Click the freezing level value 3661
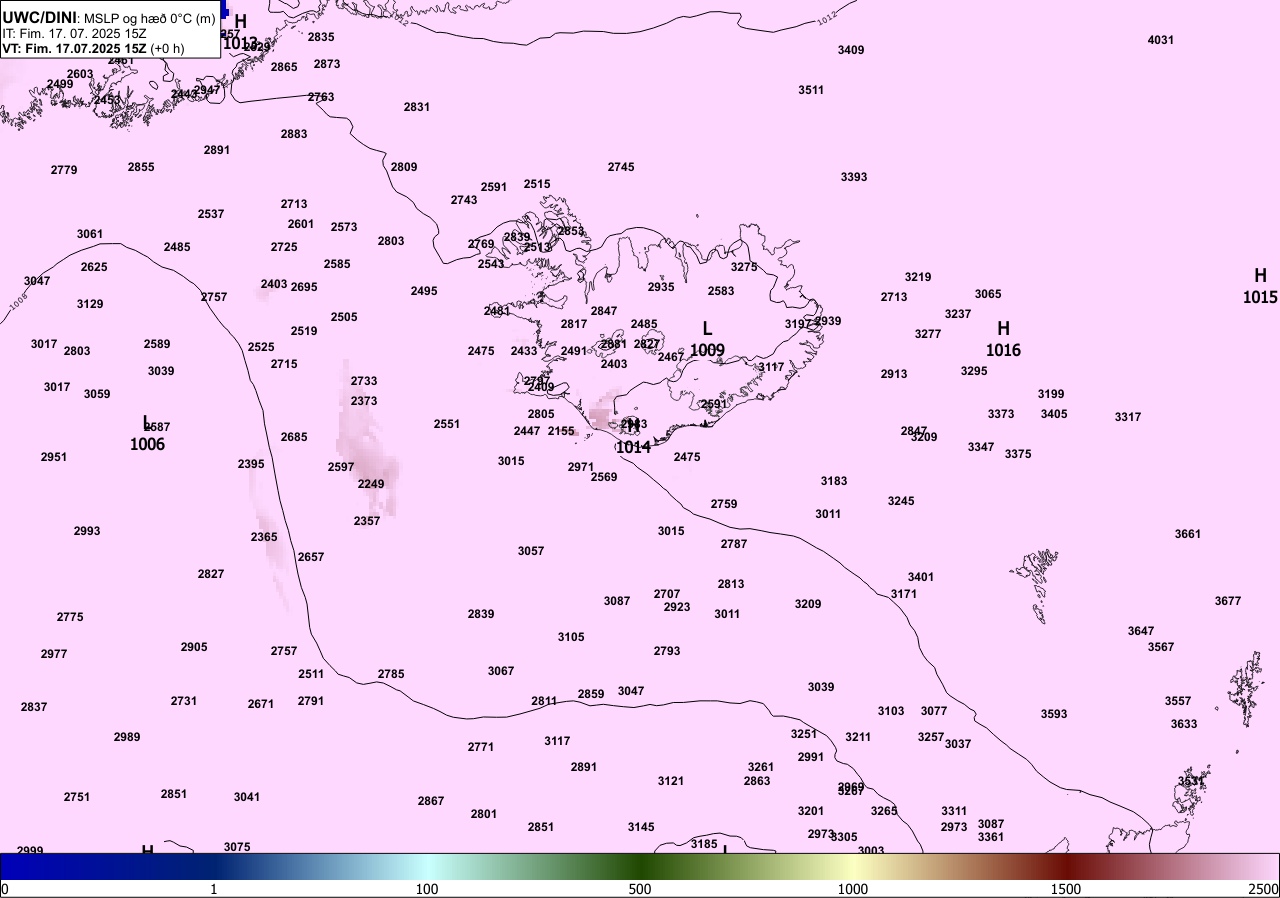The height and width of the screenshot is (898, 1280). (x=1188, y=534)
